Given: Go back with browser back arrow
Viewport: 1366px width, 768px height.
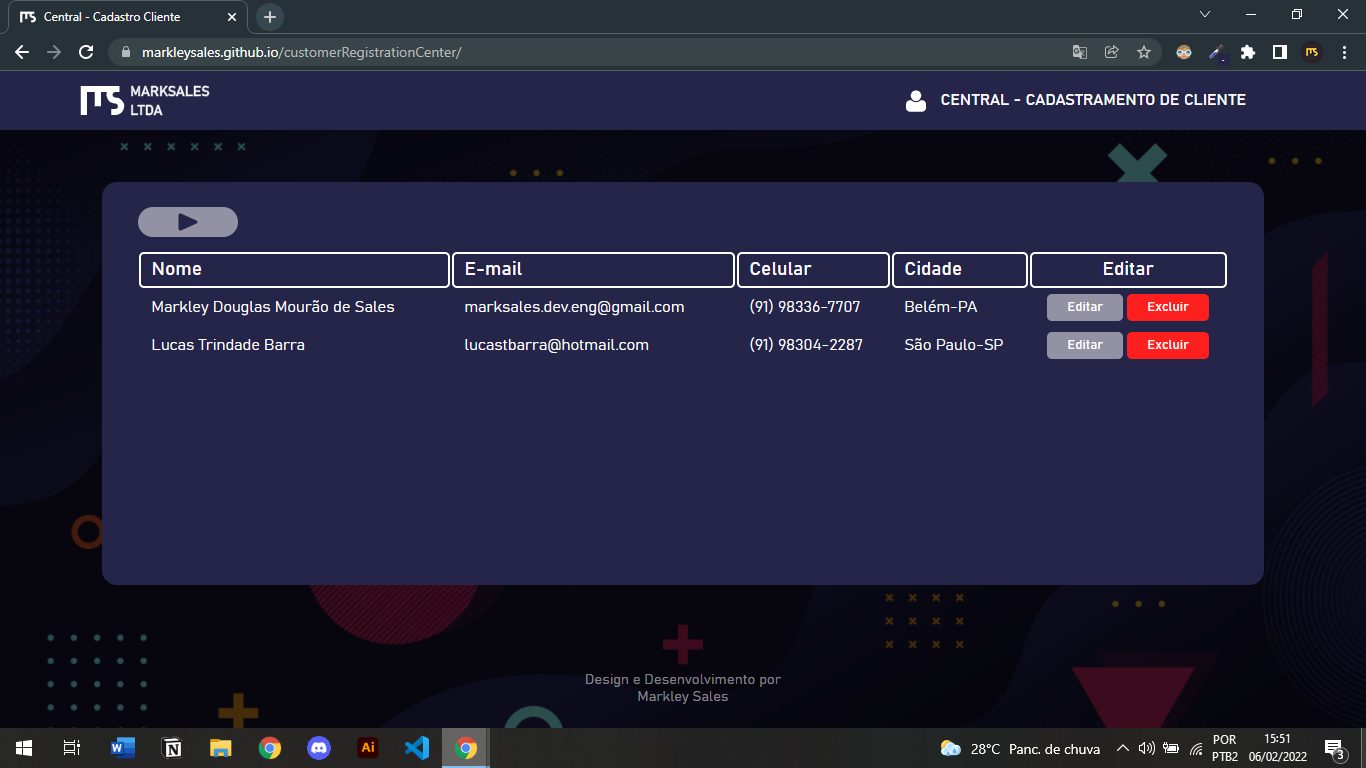Looking at the screenshot, I should coord(22,52).
